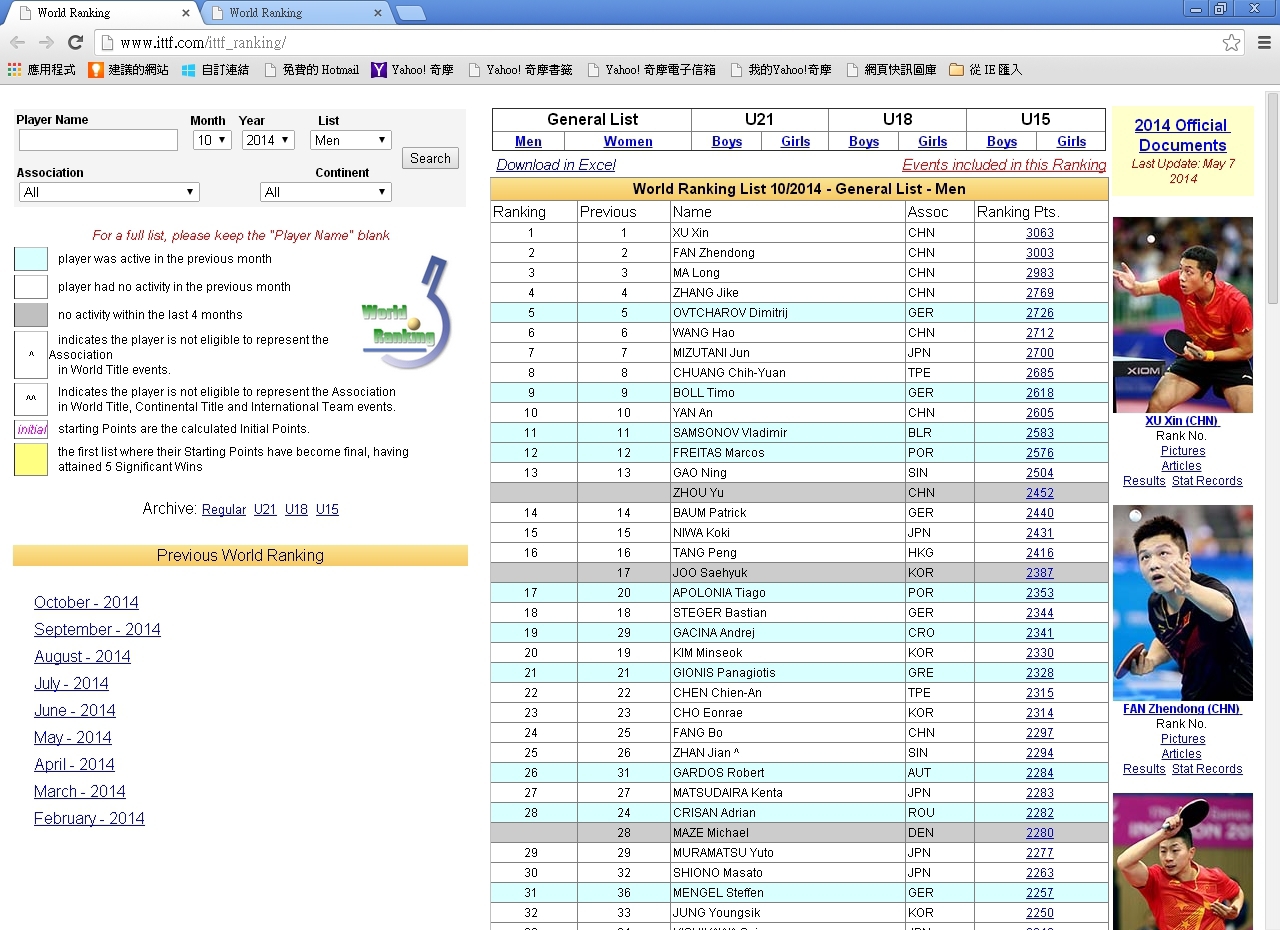Expand the Association dropdown
1280x930 pixels.
point(109,192)
